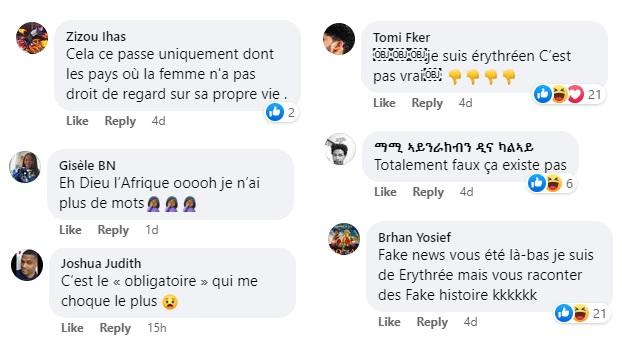The image size is (622, 363).
Task: Reply to Brhan Yosief's comment
Action: tap(432, 322)
